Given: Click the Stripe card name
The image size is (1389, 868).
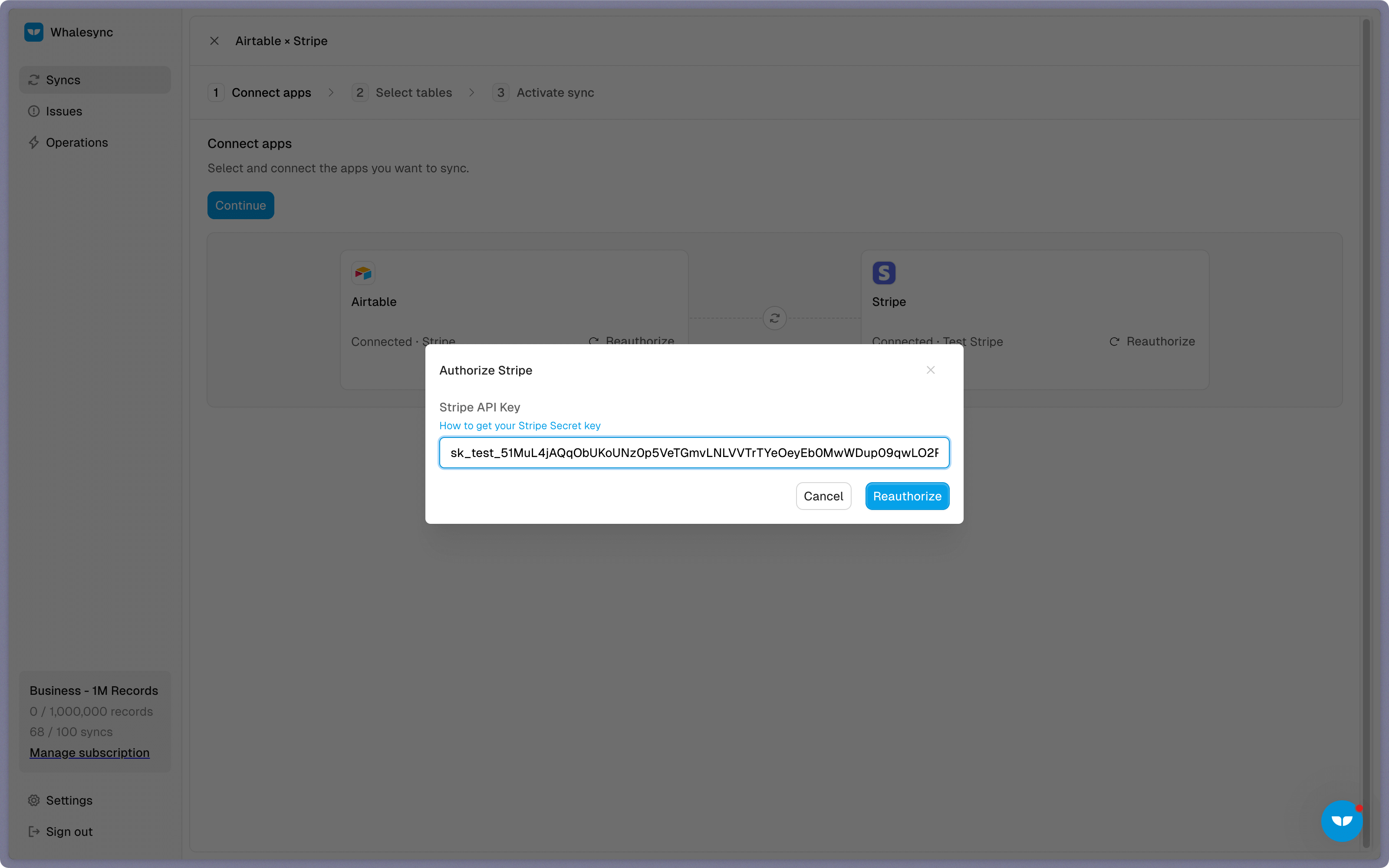Looking at the screenshot, I should pos(889,302).
